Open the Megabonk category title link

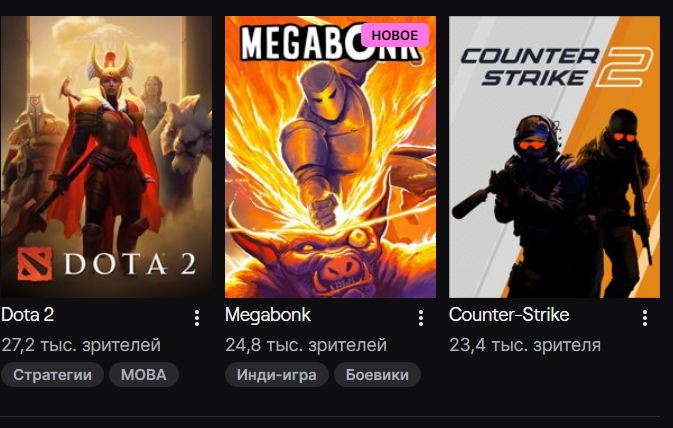268,315
